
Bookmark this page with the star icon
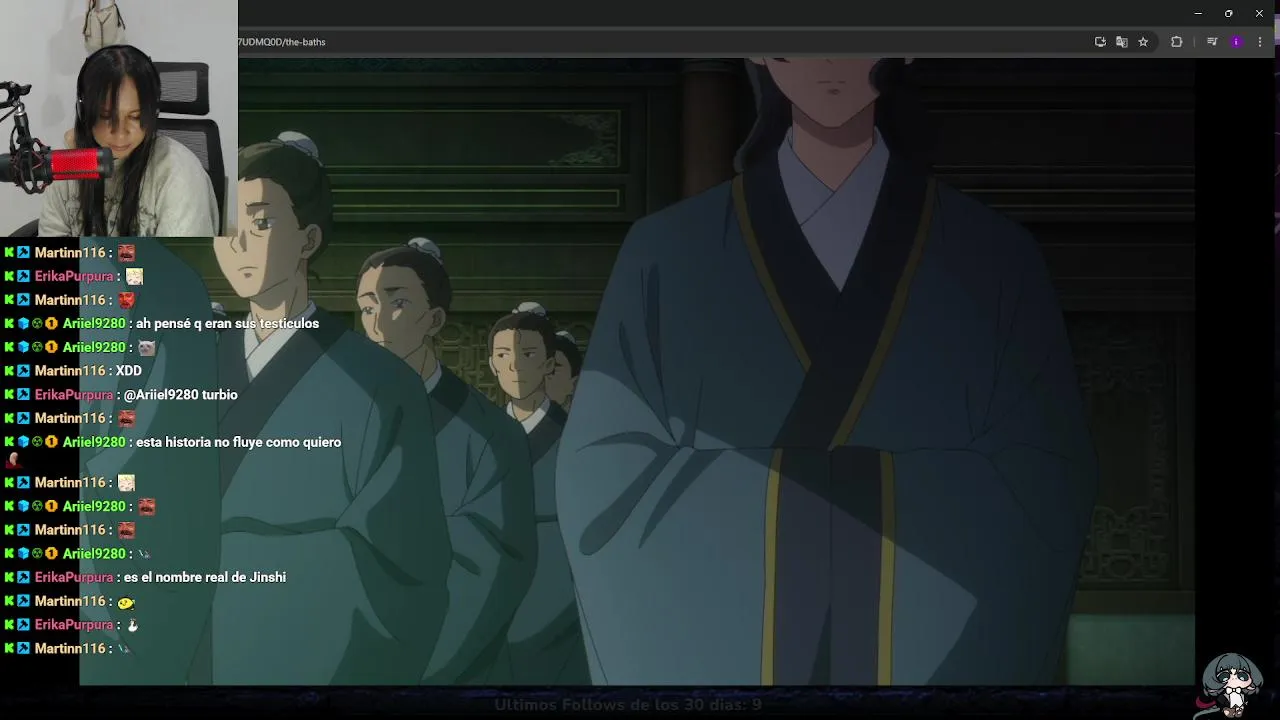pyautogui.click(x=1143, y=42)
